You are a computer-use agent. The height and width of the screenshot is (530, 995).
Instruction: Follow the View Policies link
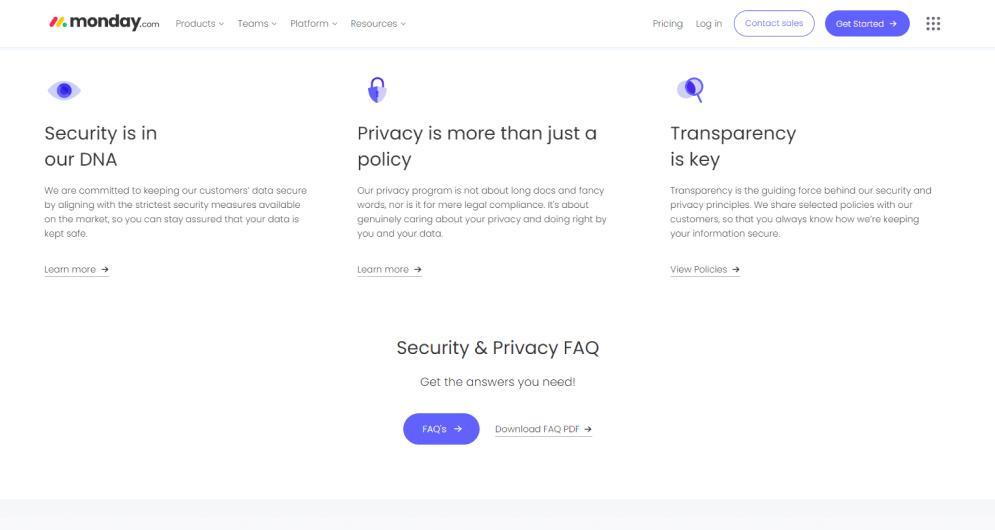[x=698, y=270]
